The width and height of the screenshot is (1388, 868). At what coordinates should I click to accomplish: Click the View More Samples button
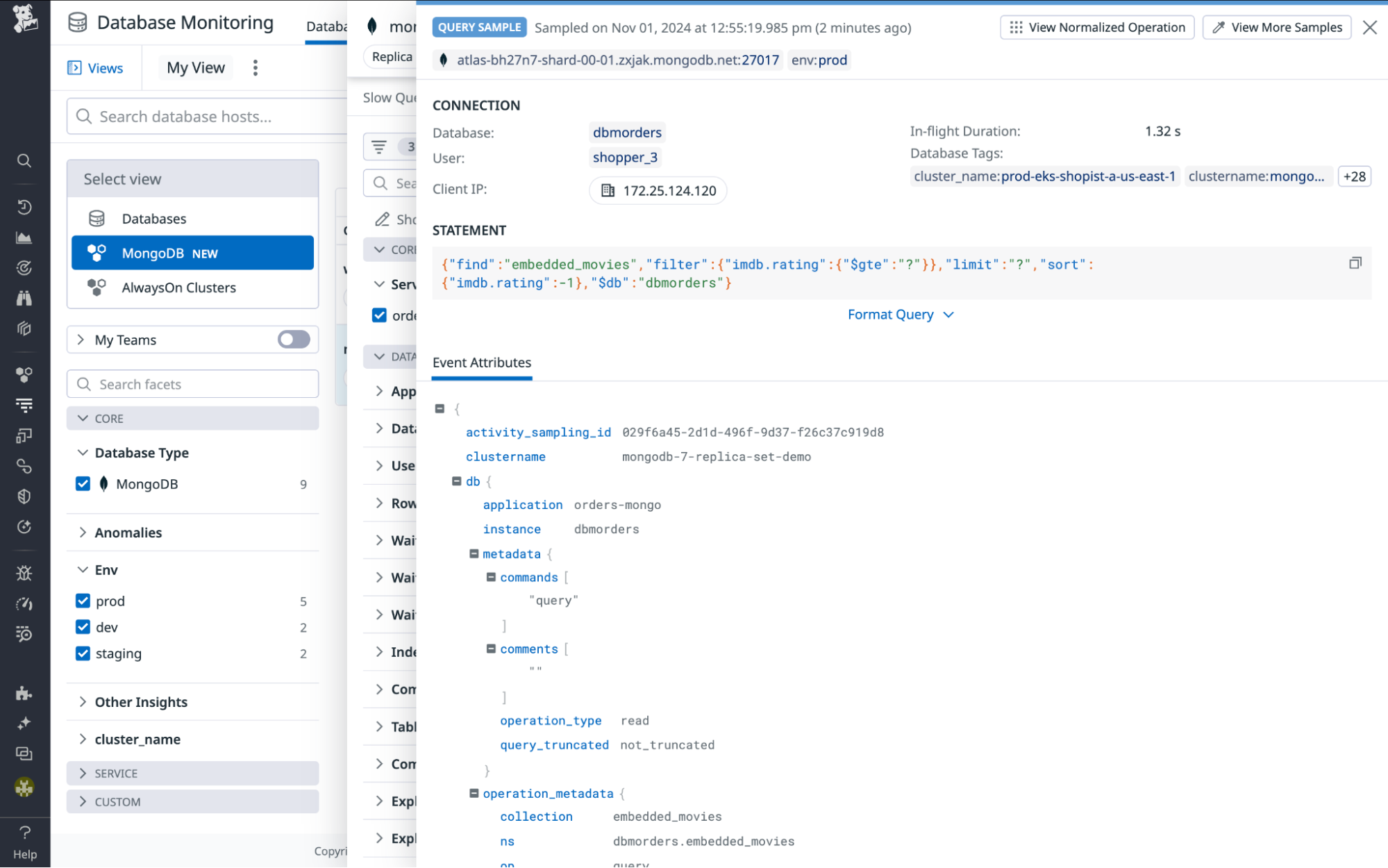pos(1276,27)
